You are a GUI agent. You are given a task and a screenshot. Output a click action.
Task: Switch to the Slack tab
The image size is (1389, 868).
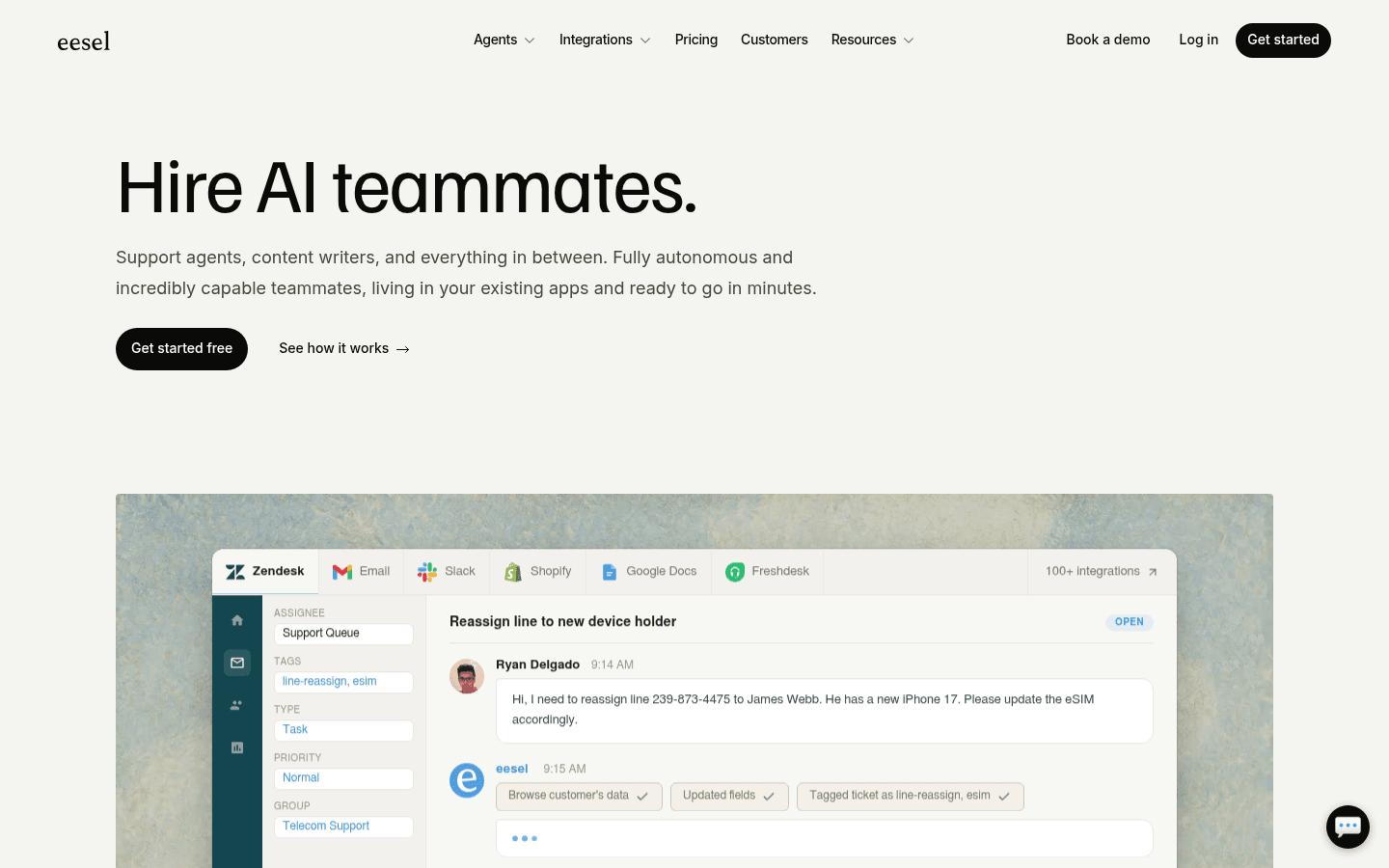pos(447,572)
